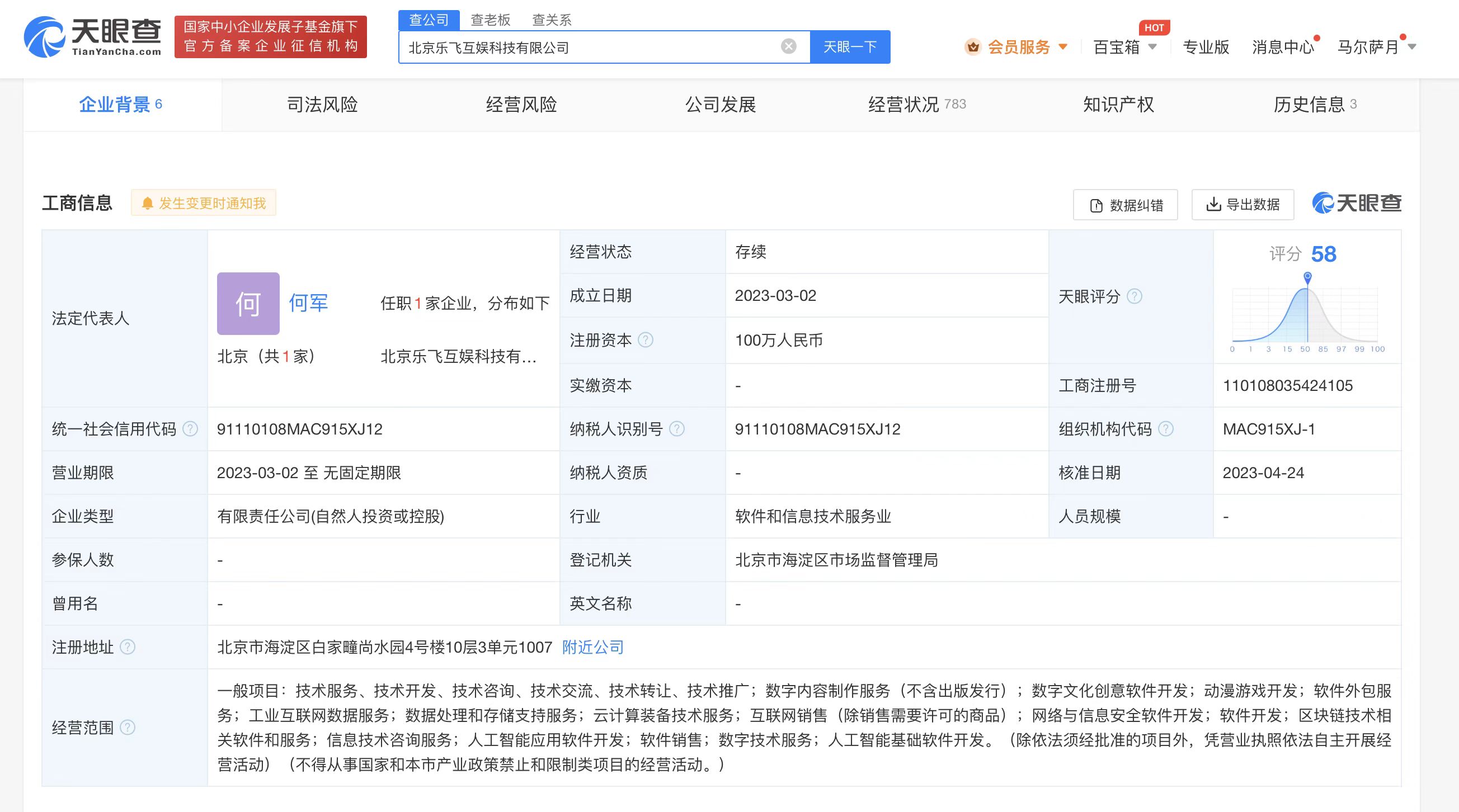Click 数据纠错 button
1459x812 pixels.
pos(1126,205)
